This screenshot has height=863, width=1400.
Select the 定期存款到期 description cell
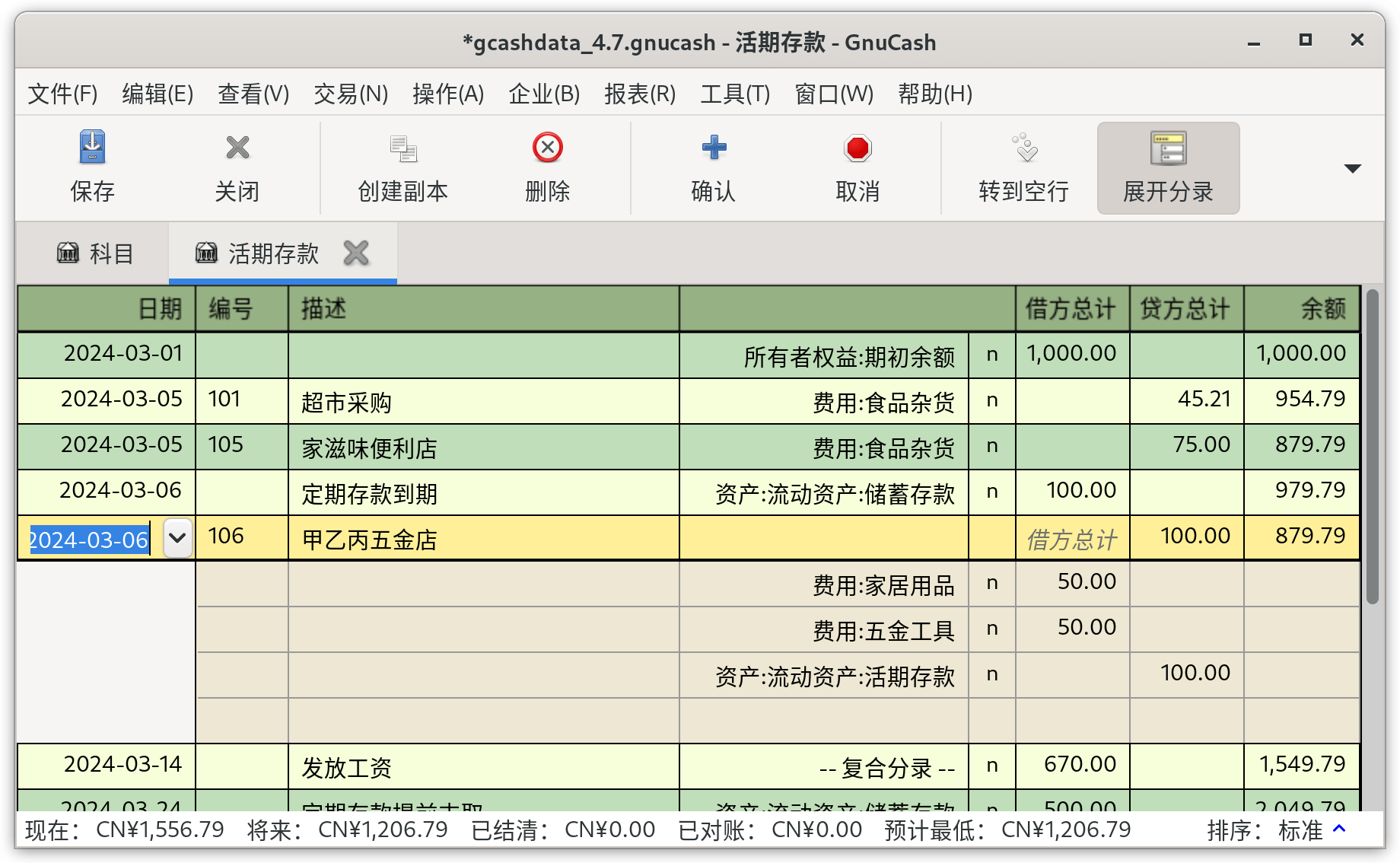pyautogui.click(x=484, y=493)
